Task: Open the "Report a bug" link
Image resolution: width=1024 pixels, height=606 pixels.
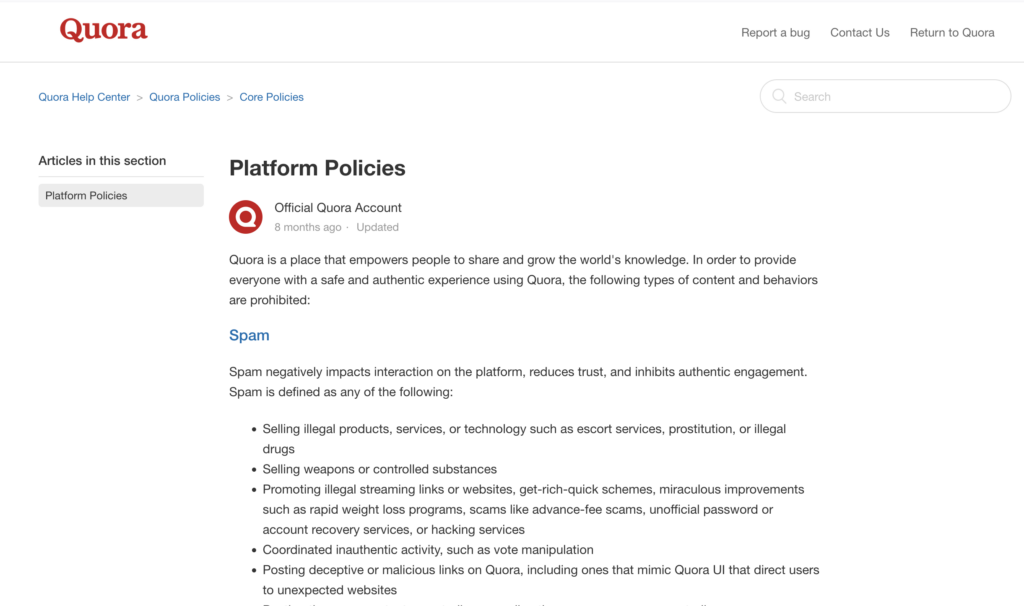Action: (775, 32)
